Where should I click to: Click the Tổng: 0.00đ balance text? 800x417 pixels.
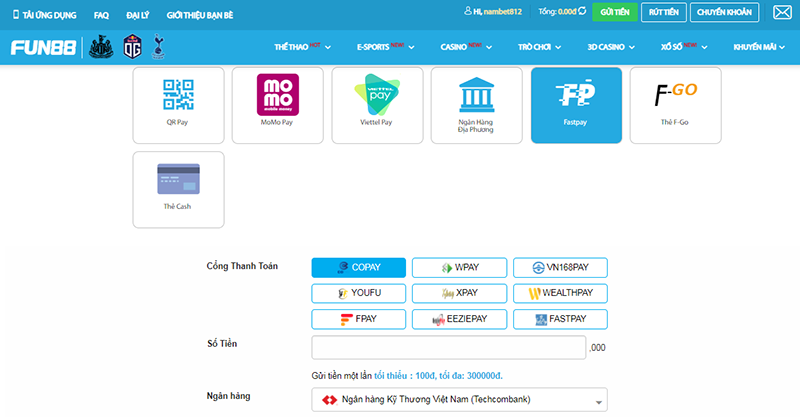(557, 11)
